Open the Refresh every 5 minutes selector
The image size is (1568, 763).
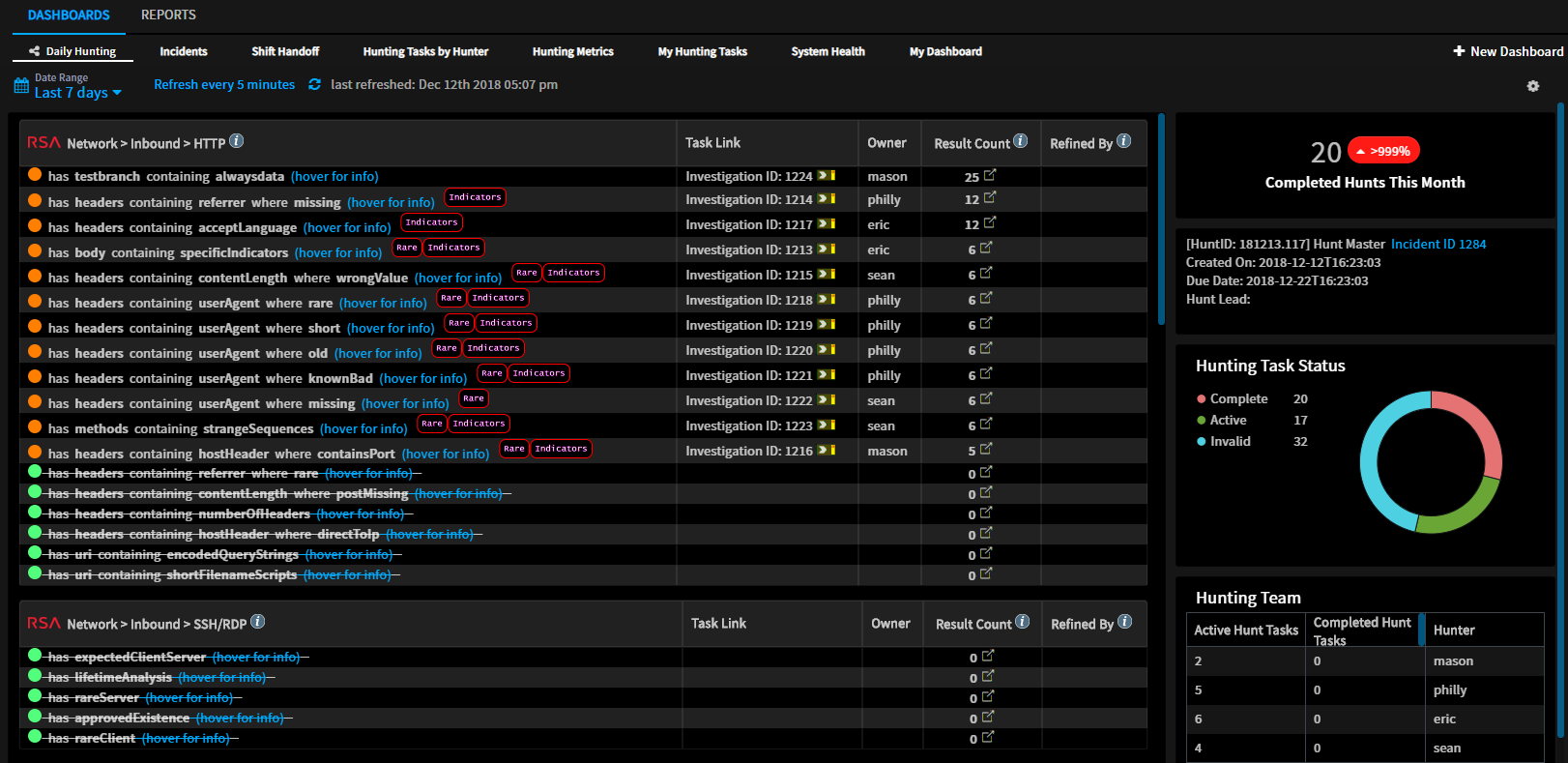(x=224, y=85)
